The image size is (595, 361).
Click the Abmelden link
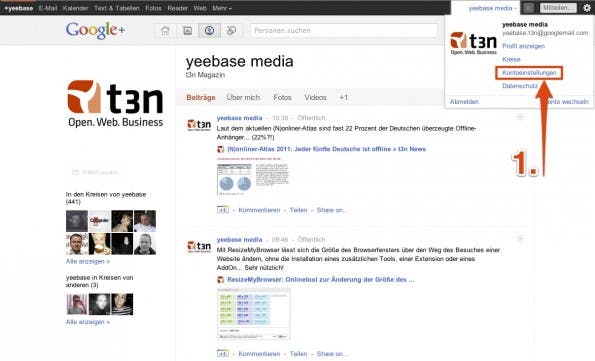[464, 102]
